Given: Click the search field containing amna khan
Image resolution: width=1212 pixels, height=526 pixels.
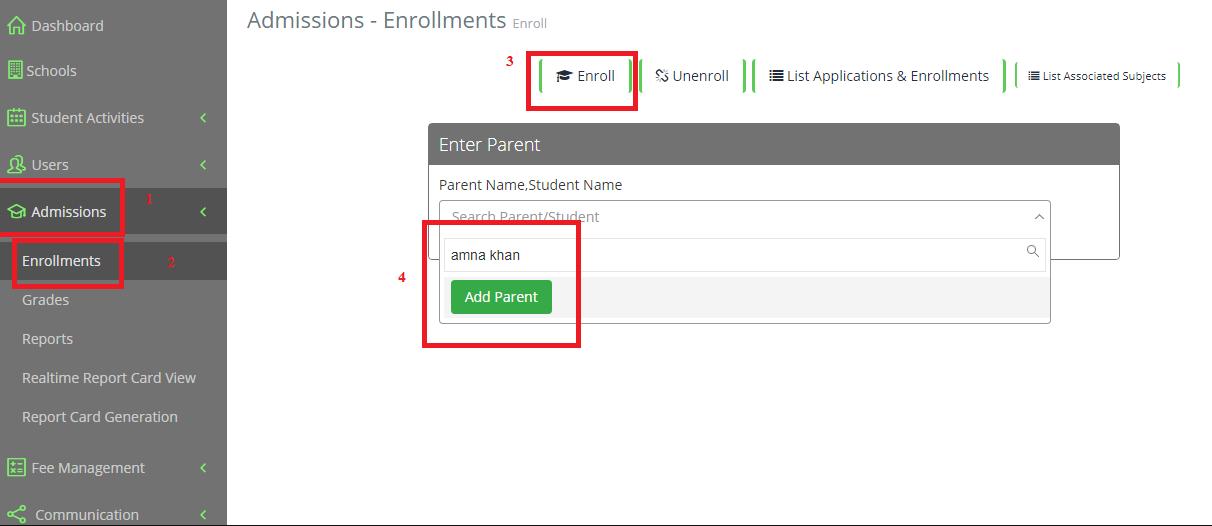Looking at the screenshot, I should tap(745, 255).
